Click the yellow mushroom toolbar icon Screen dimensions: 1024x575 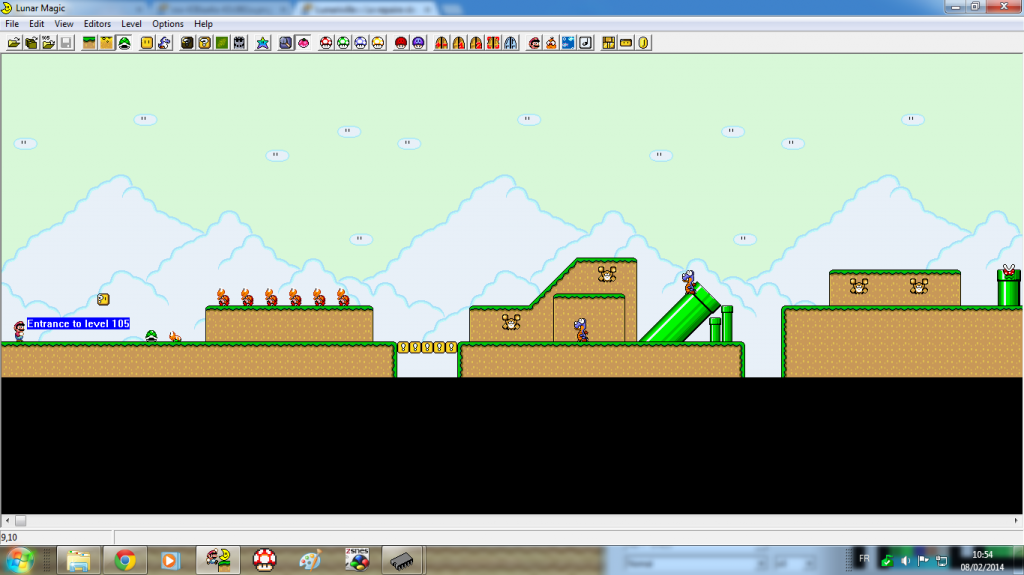tap(378, 42)
